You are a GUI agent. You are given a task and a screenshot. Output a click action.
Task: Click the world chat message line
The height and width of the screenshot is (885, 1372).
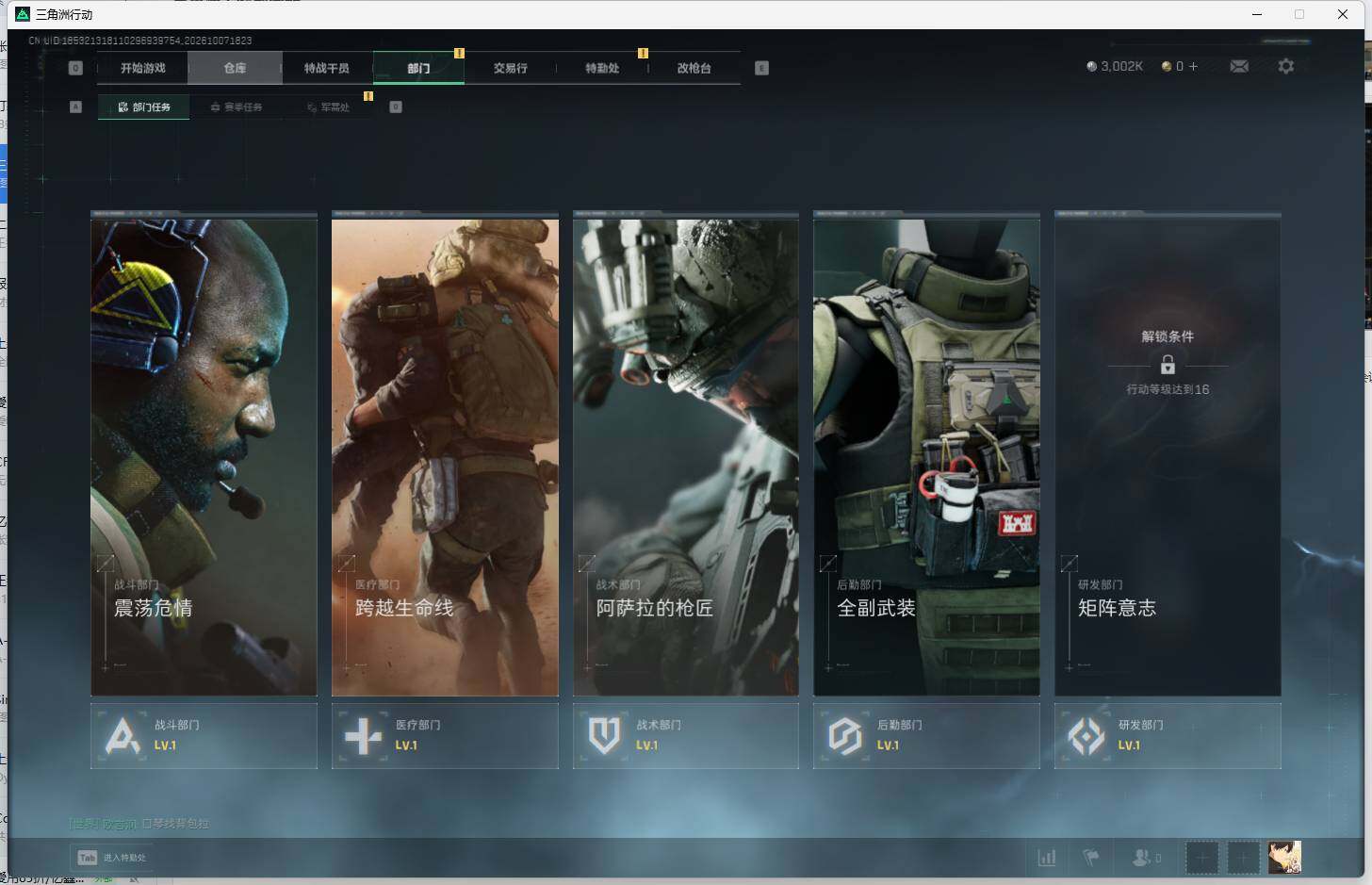pyautogui.click(x=139, y=824)
